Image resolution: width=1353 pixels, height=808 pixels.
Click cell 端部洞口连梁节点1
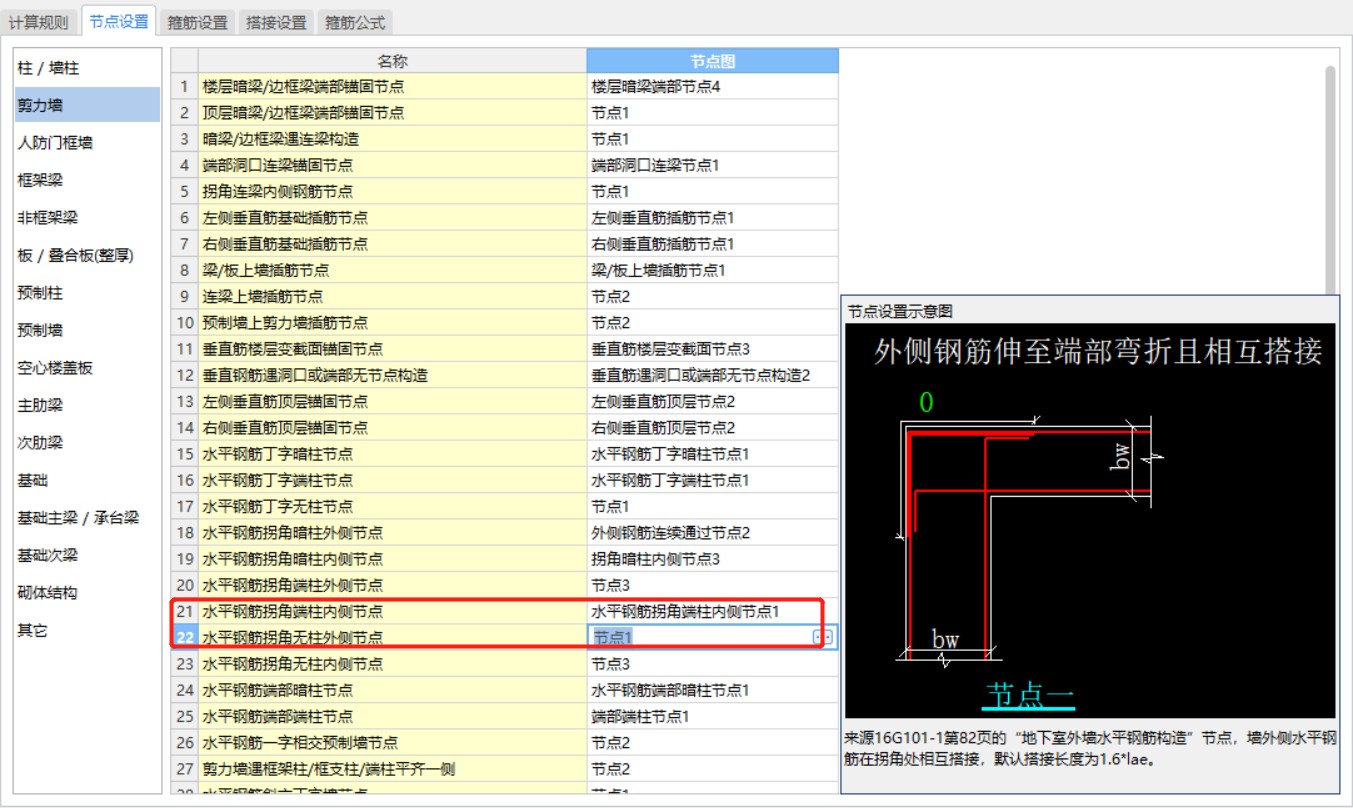pos(713,165)
